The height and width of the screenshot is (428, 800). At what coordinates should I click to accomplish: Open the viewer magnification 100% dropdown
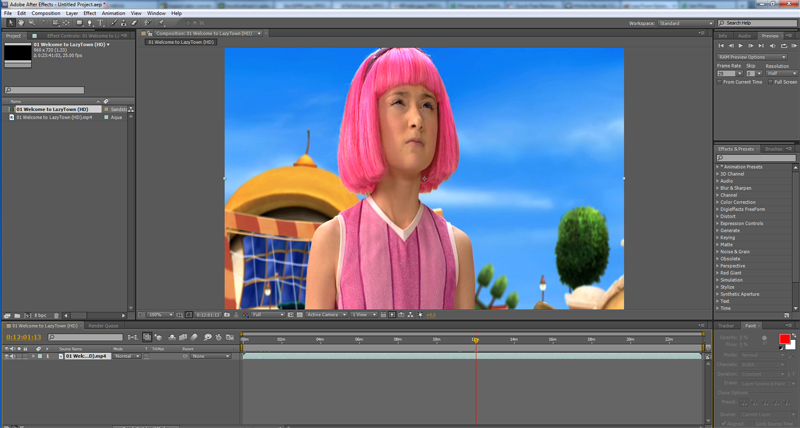[160, 315]
